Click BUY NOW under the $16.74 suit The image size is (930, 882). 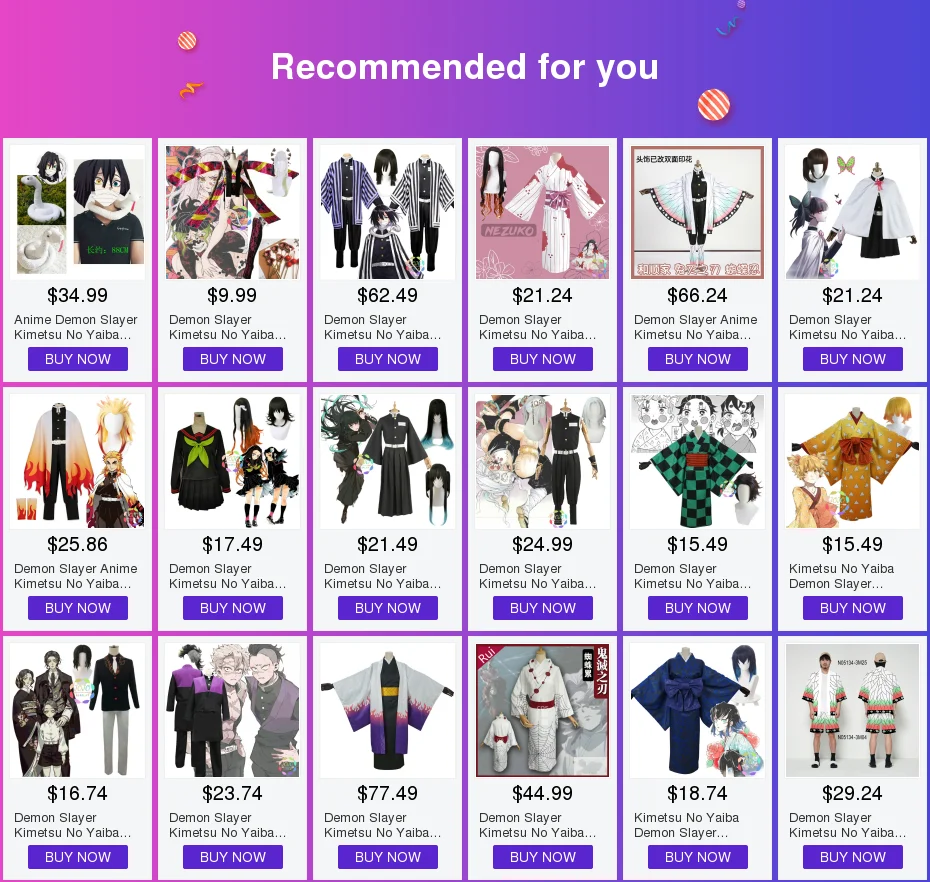[x=78, y=857]
